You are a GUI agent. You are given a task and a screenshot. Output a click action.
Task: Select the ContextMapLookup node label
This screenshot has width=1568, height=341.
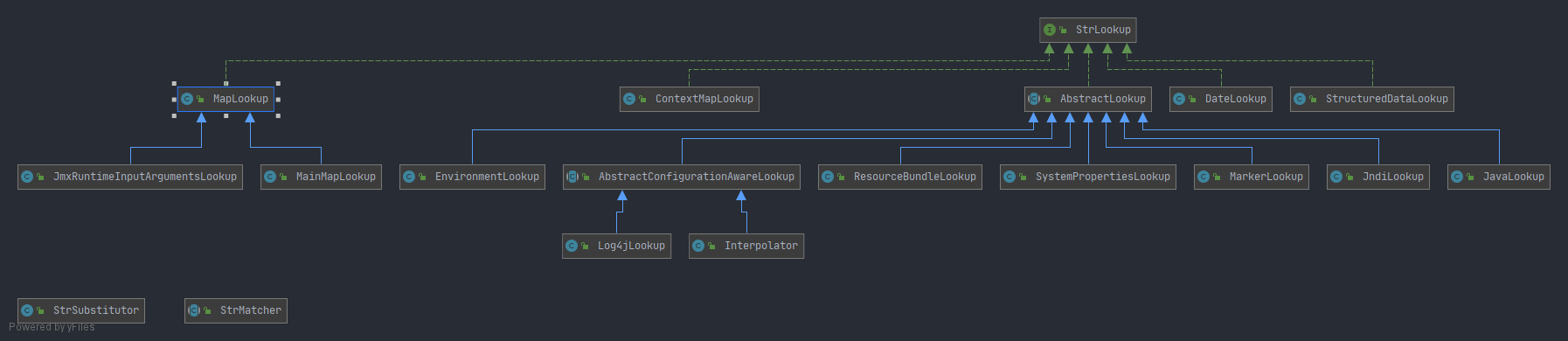(704, 99)
